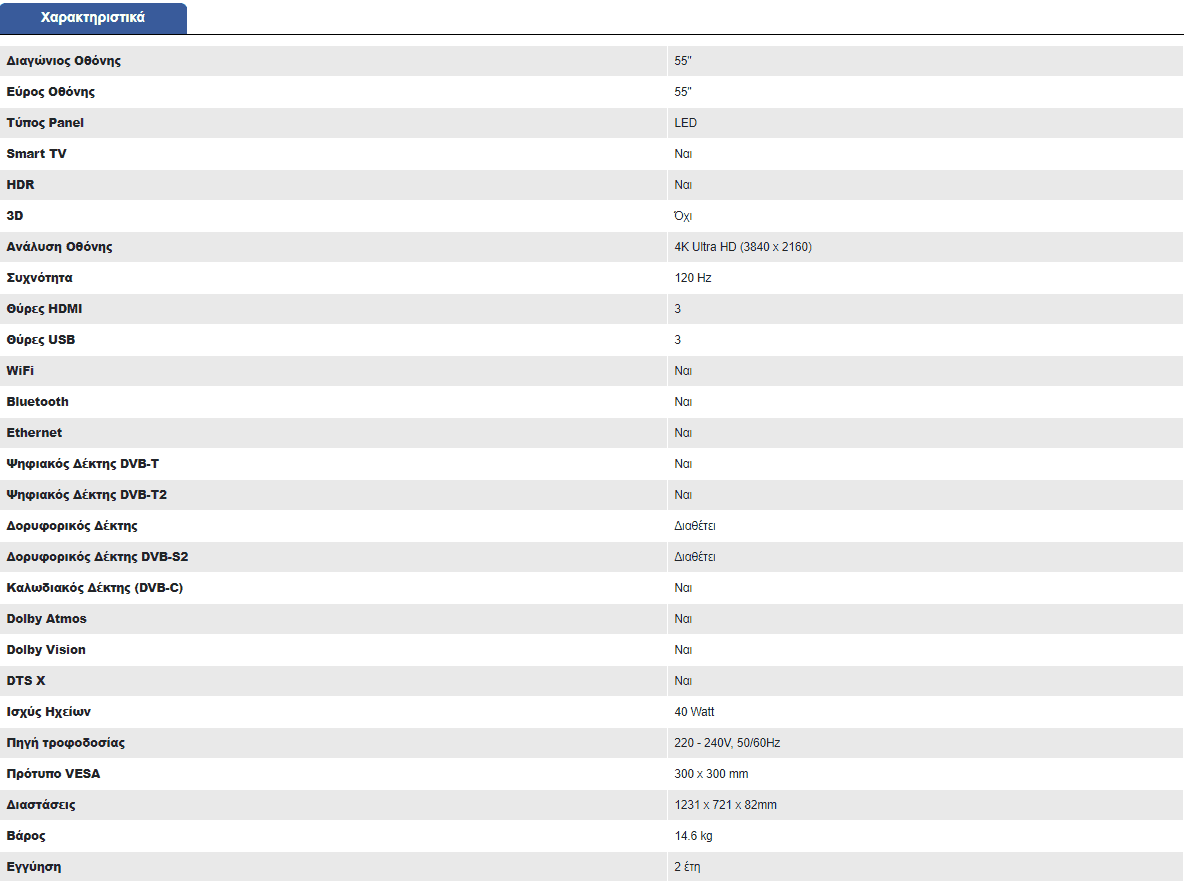Click the Dolby Vision label
The height and width of the screenshot is (881, 1188).
45,650
